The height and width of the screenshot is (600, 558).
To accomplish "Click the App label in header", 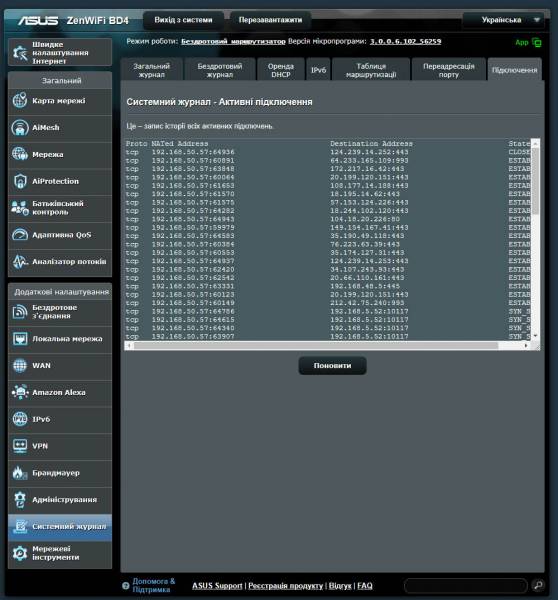I will [x=522, y=42].
